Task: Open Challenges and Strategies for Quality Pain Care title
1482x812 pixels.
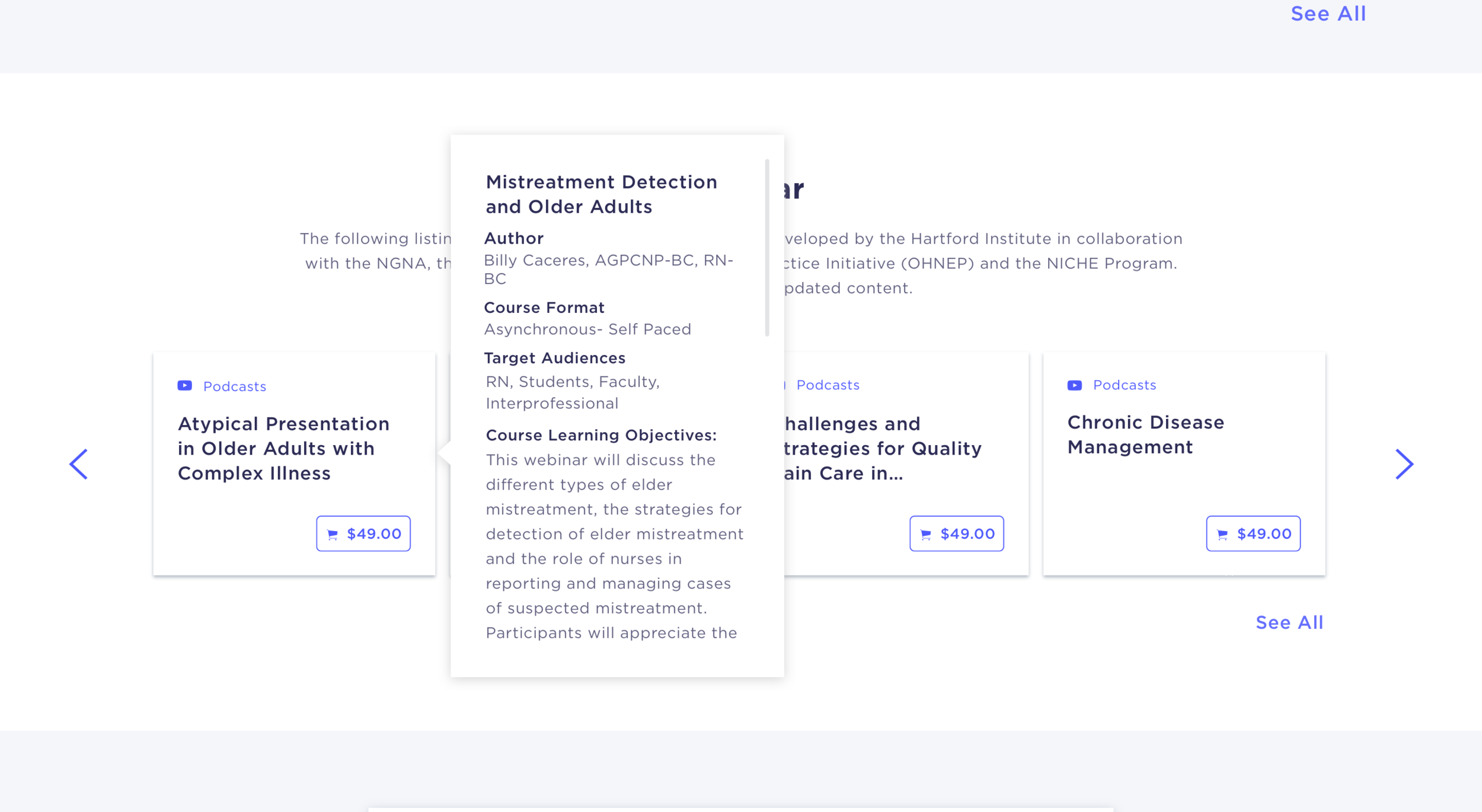Action: [883, 449]
